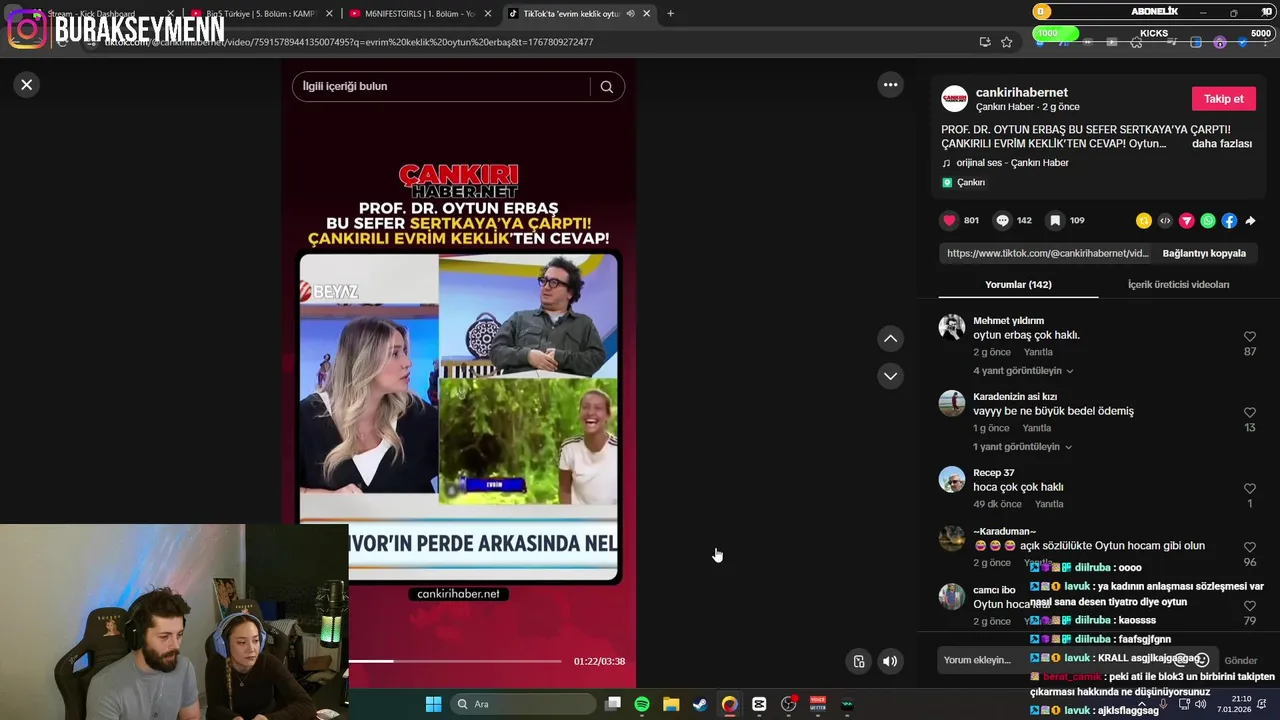
Task: Follow cankirihabernet with 'Takip et'
Action: point(1223,98)
